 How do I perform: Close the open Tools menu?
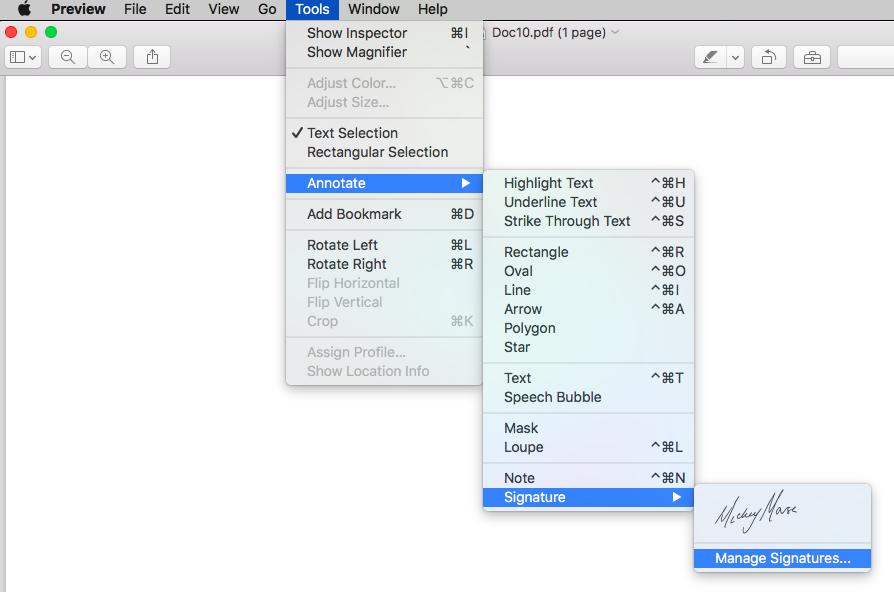pos(312,9)
